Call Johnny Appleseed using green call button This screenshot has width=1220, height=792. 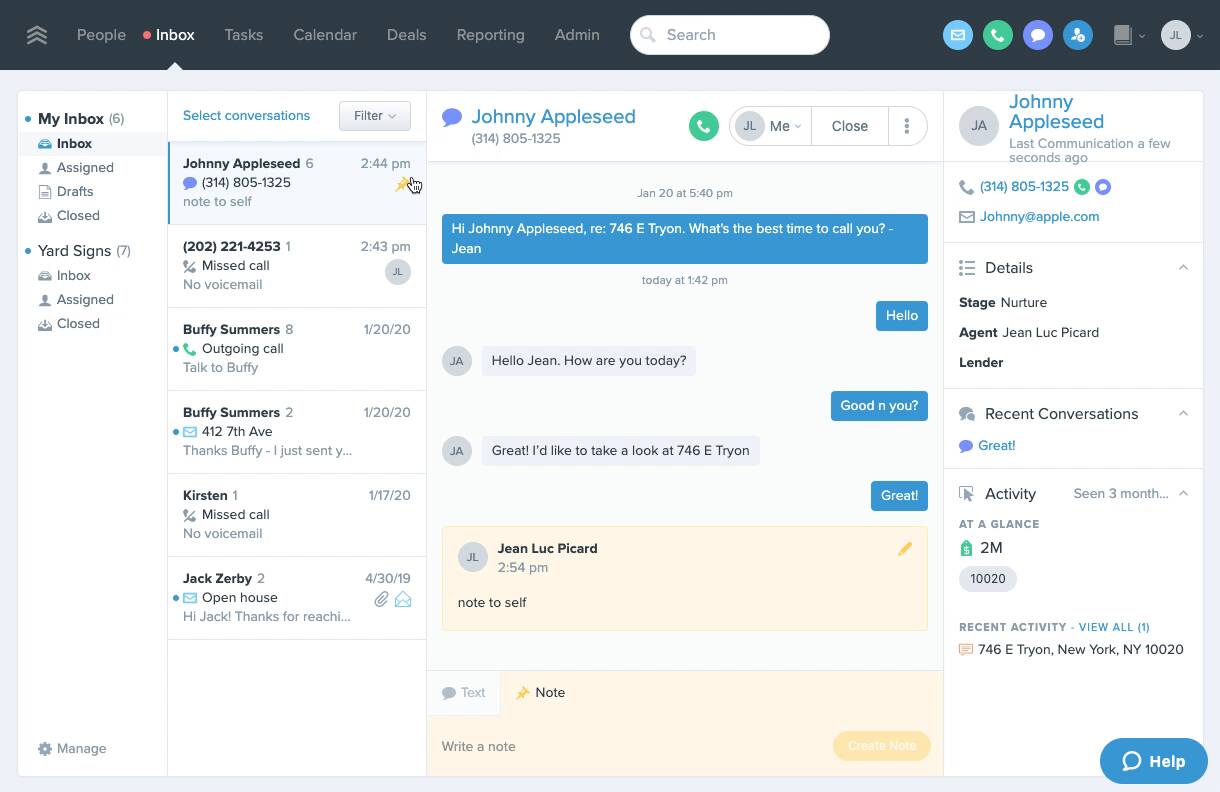[x=703, y=126]
